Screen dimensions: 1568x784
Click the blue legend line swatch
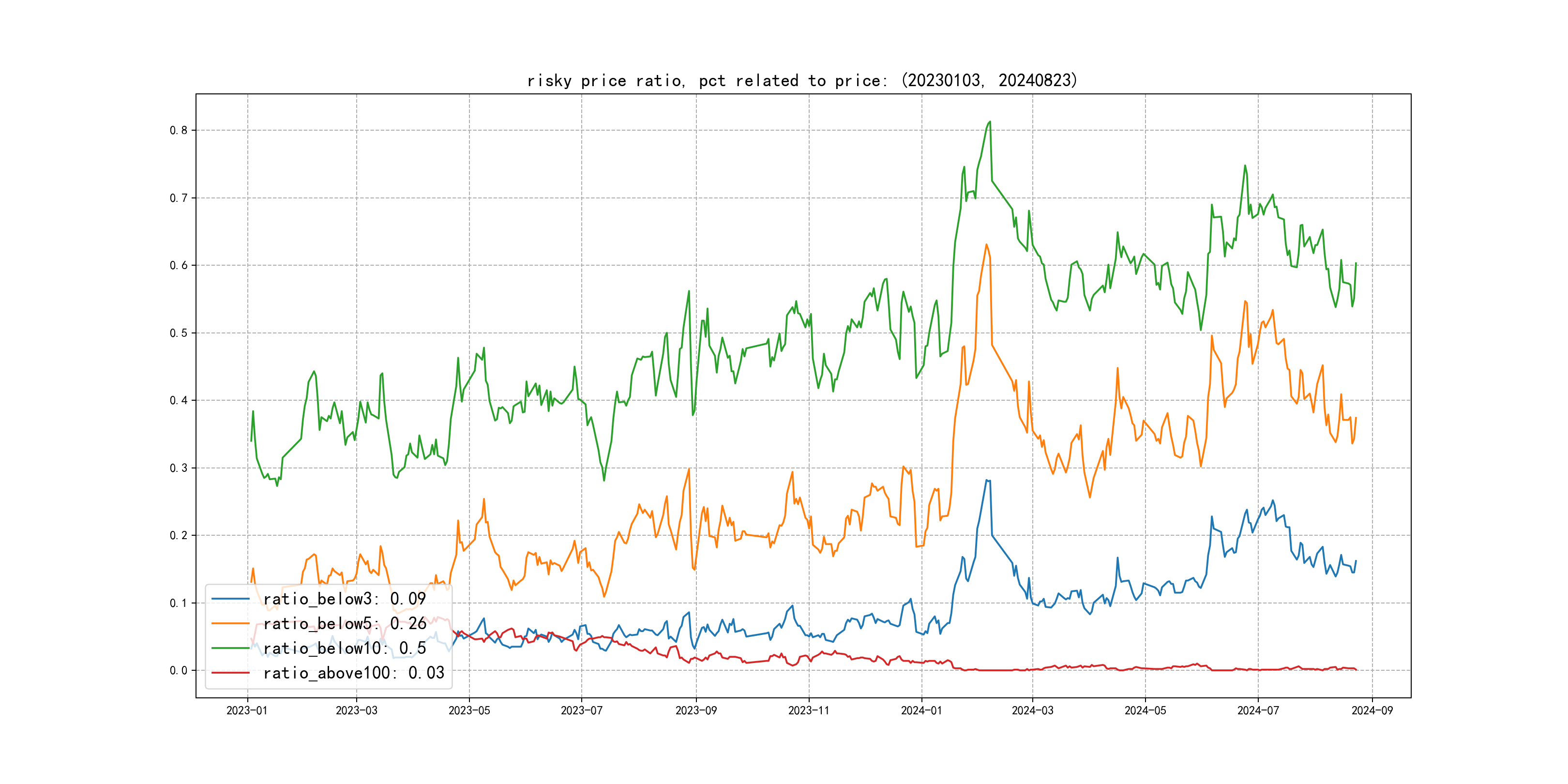(x=231, y=599)
